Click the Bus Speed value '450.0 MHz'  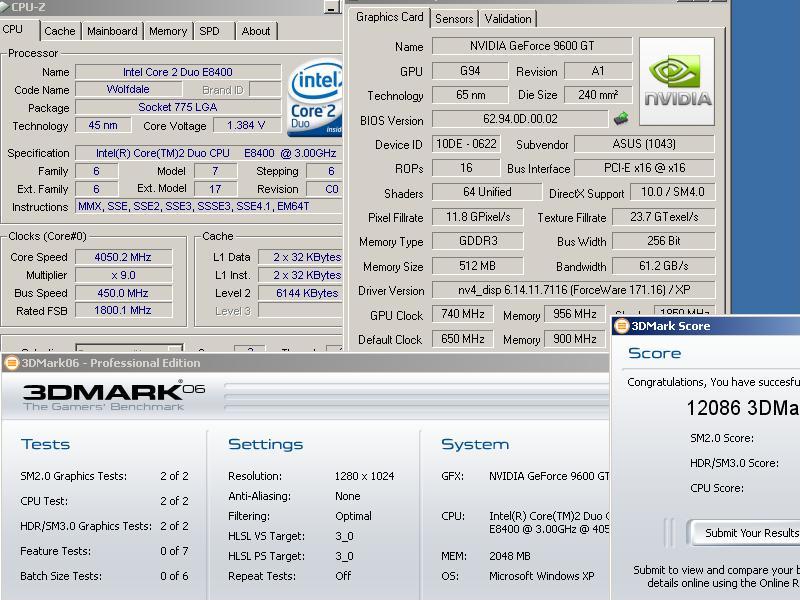pos(123,293)
